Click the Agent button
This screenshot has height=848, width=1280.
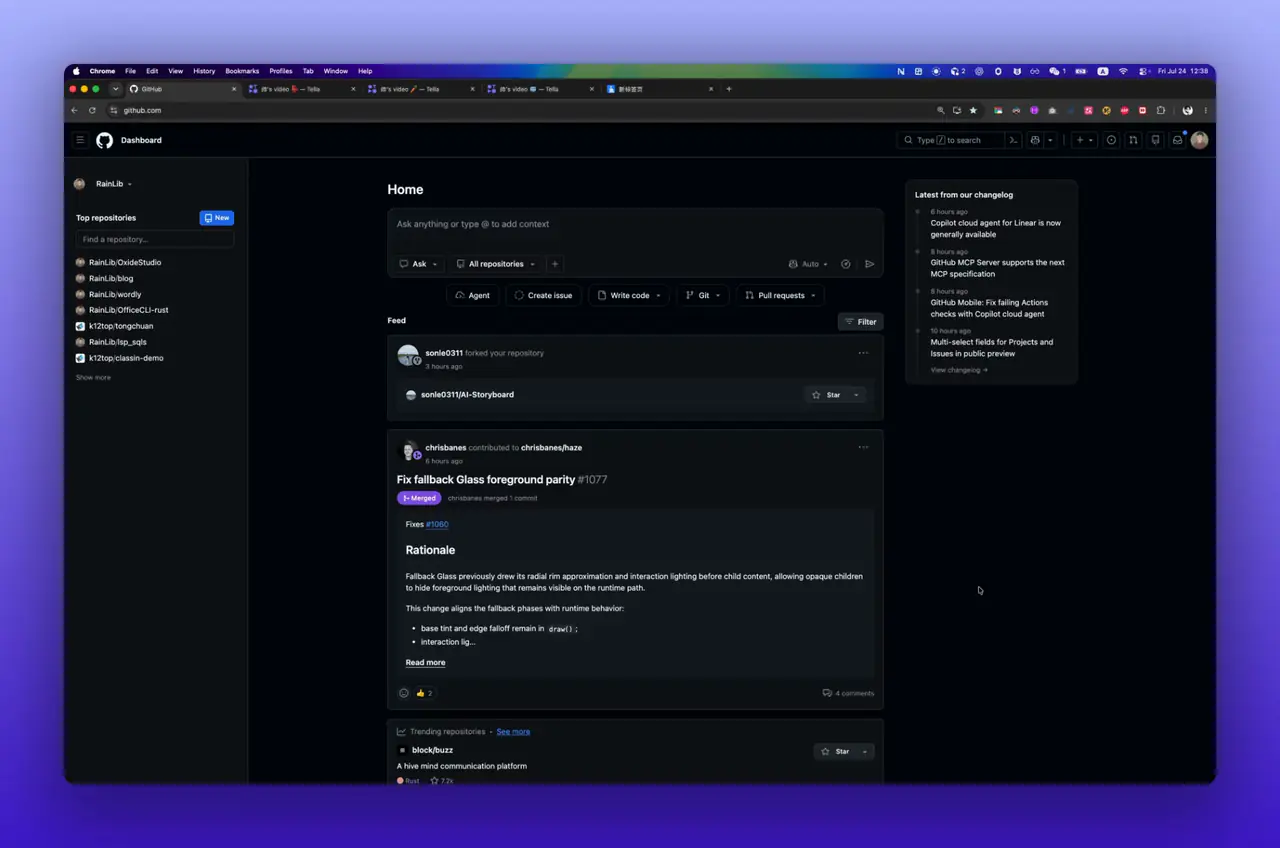tap(472, 295)
